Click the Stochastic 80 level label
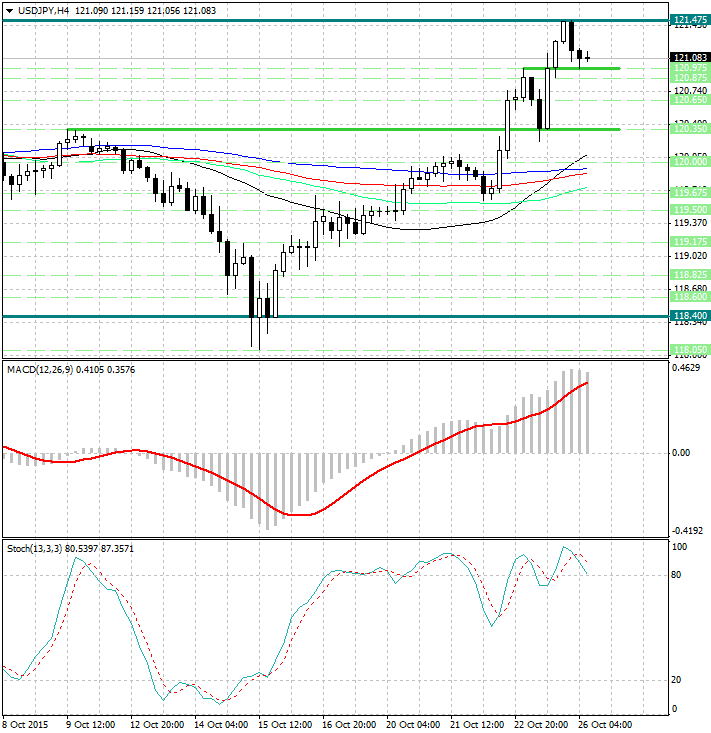 (x=676, y=575)
